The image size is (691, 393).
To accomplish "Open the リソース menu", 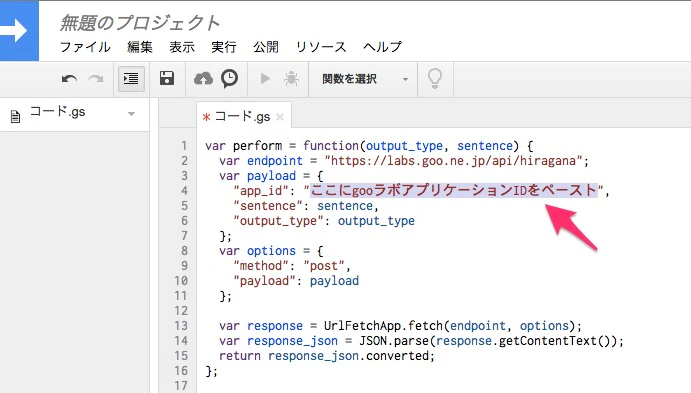I will click(321, 47).
